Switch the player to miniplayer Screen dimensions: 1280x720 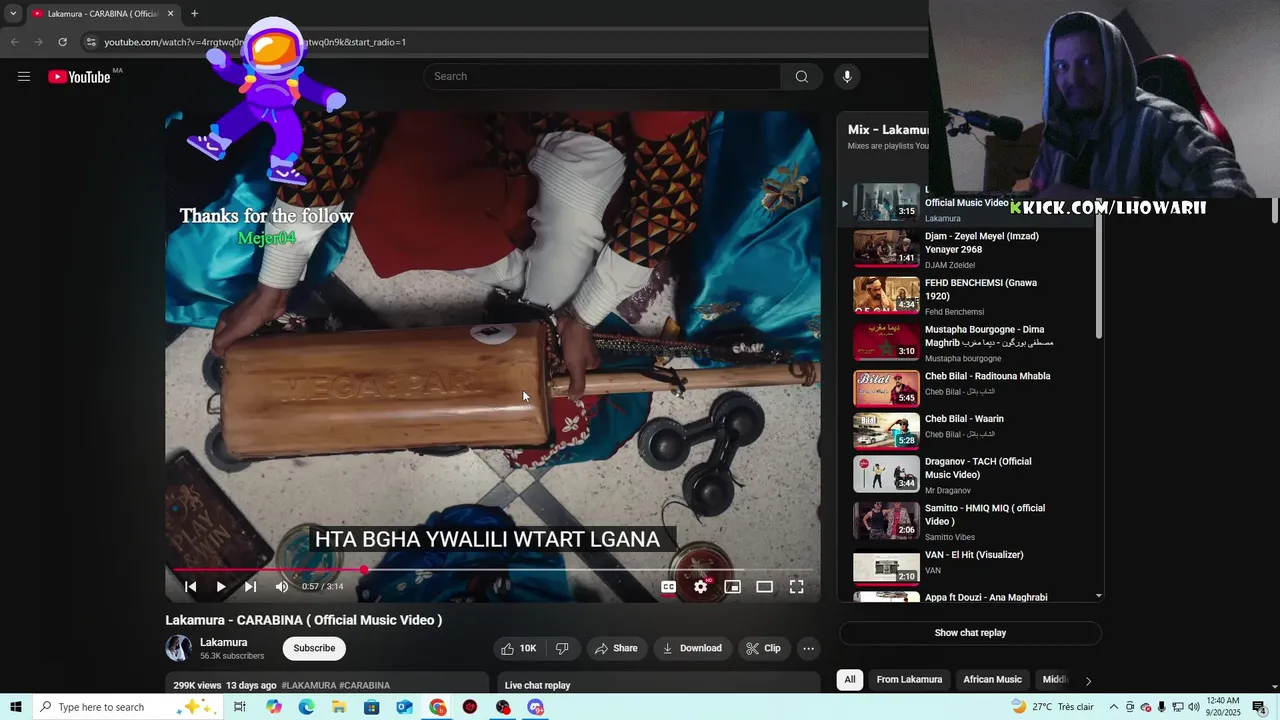733,587
